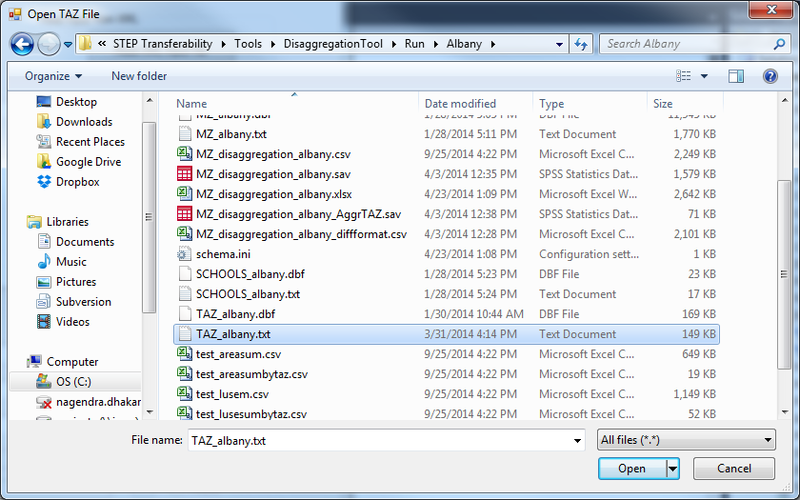Select Google Drive in the sidebar
800x500 pixels.
point(88,162)
